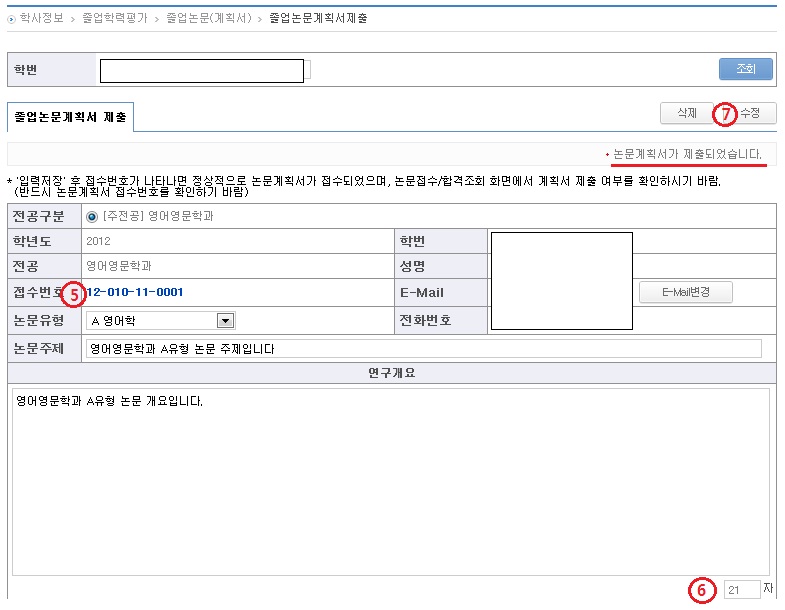This screenshot has height=610, width=785.
Task: Click the receipt number 12-010-11-0001
Action: pos(135,293)
